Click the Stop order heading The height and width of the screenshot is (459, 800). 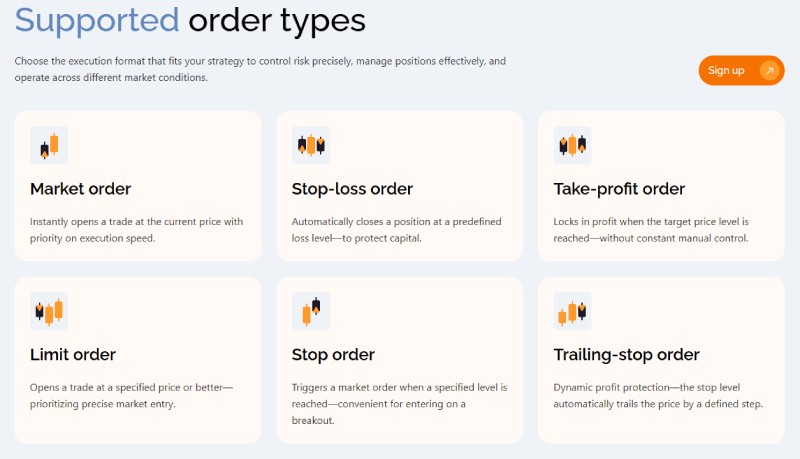(x=333, y=354)
